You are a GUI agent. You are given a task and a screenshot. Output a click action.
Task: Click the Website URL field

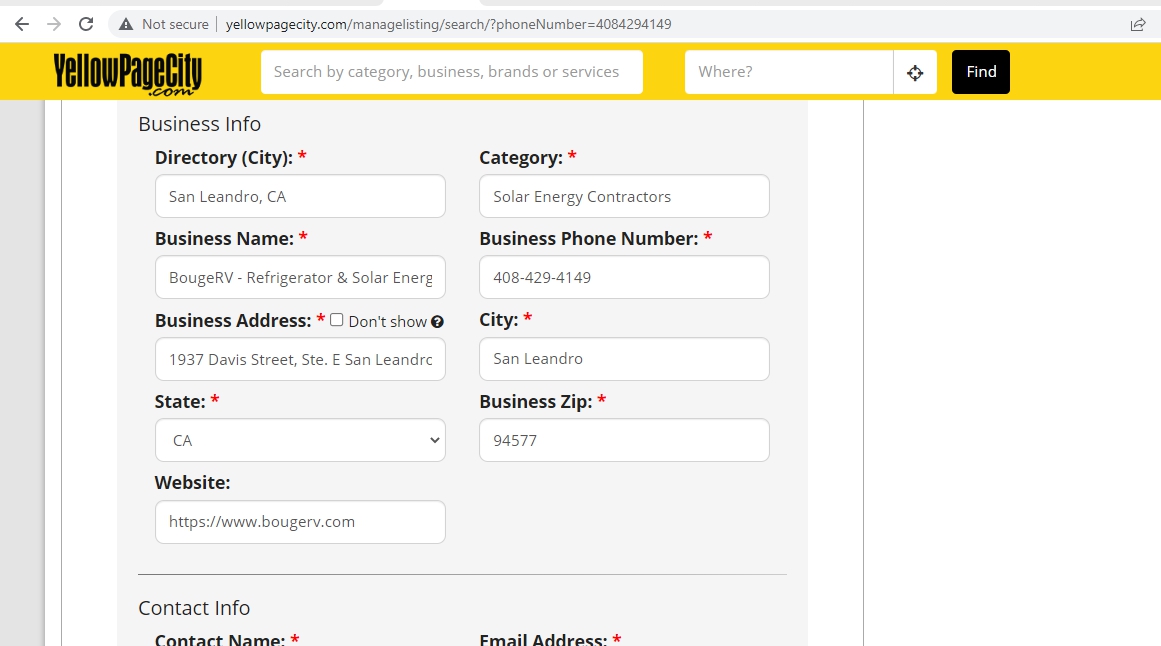300,522
